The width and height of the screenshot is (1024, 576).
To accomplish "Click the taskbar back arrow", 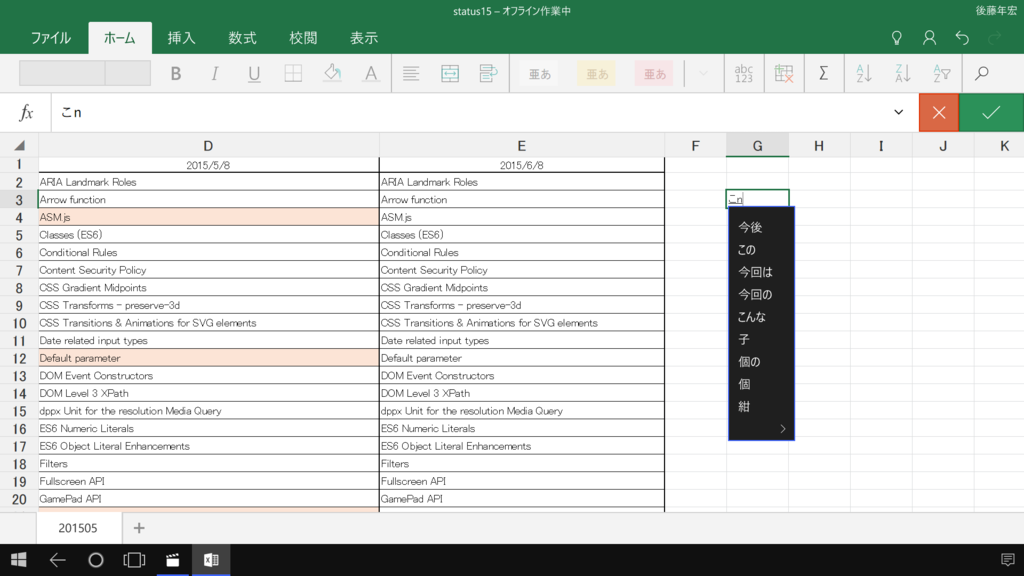I will click(57, 560).
